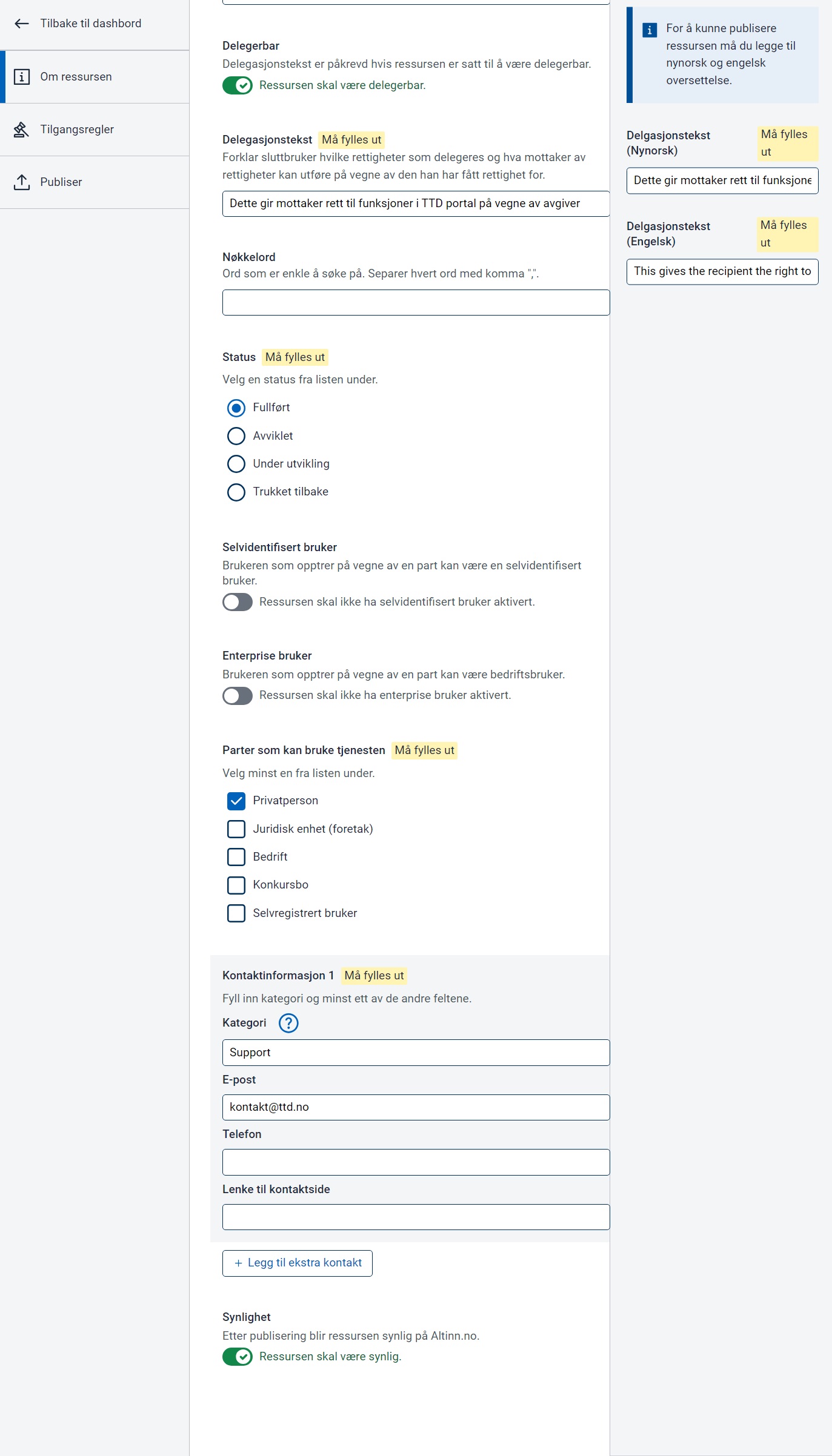
Task: Click the Tilbake til dashbord link
Action: 90,24
